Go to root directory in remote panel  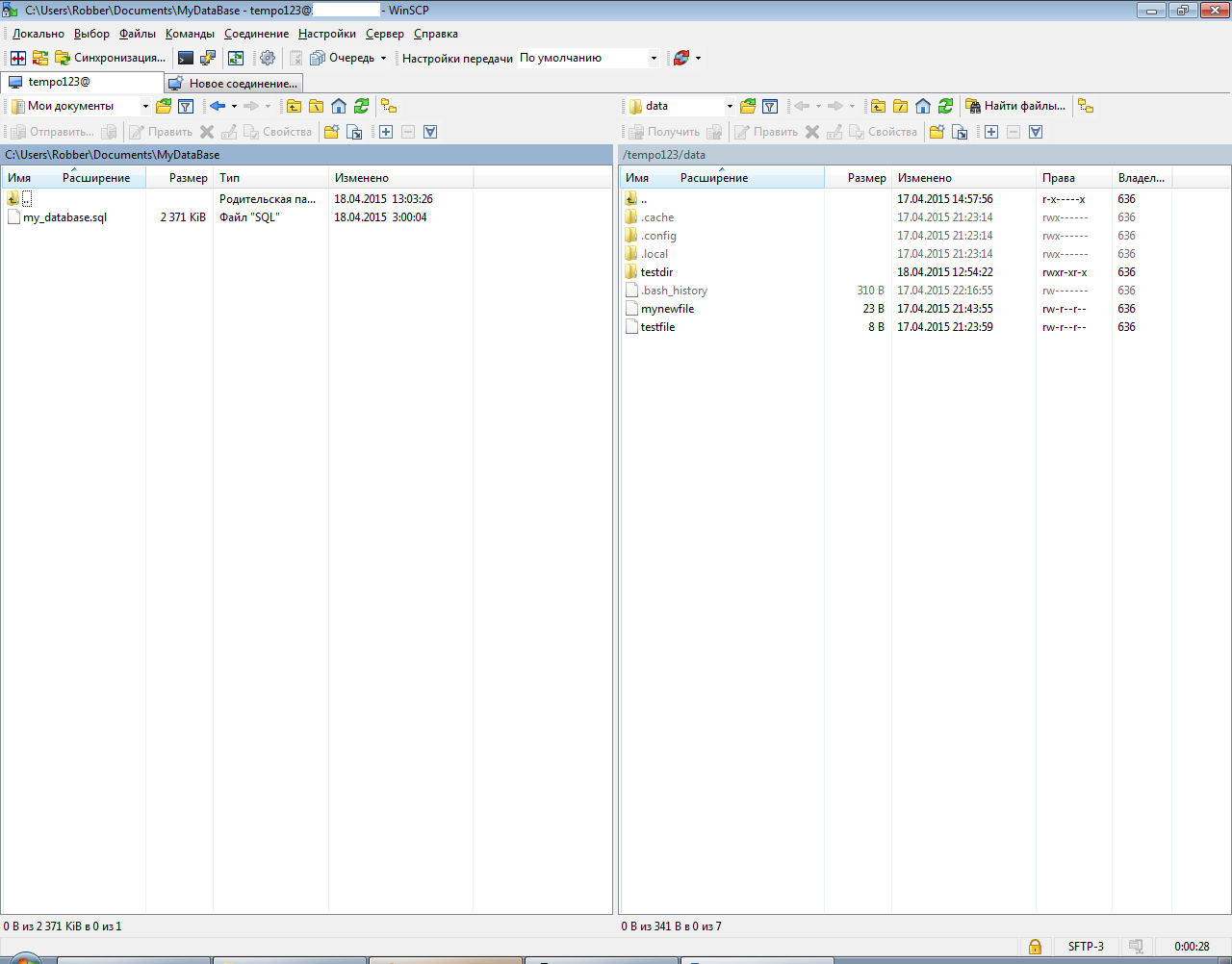point(900,106)
